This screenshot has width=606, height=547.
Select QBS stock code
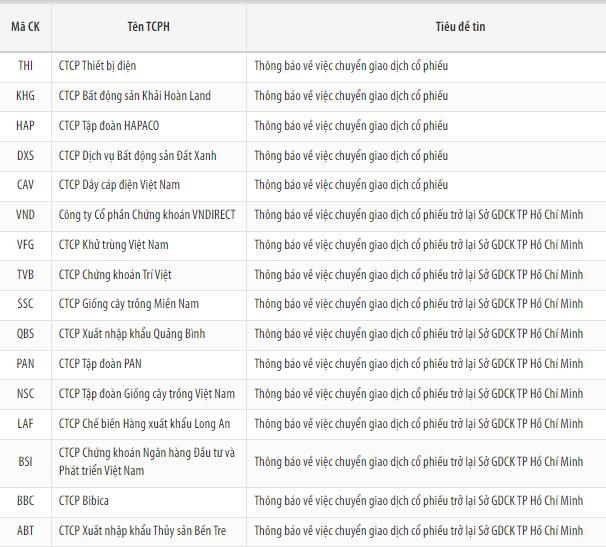pyautogui.click(x=25, y=334)
